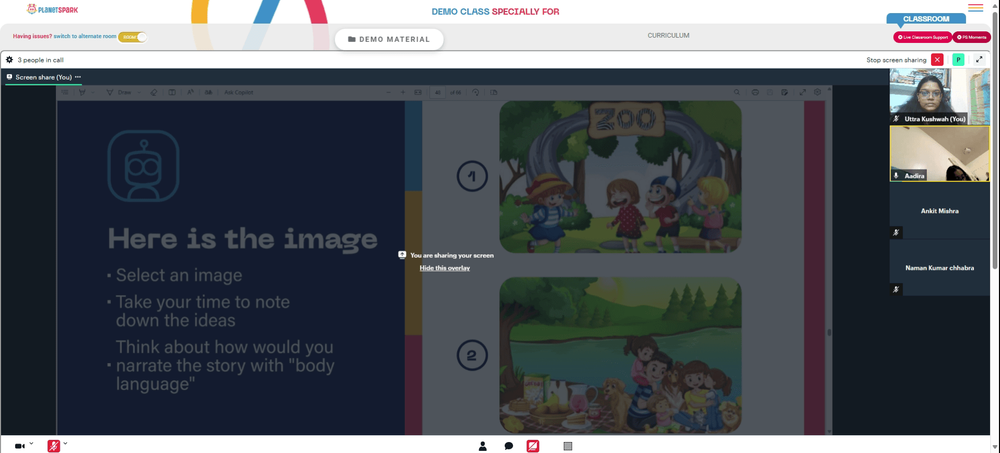Click the 'Here is the image' heading
This screenshot has width=1000, height=453.
click(x=243, y=239)
